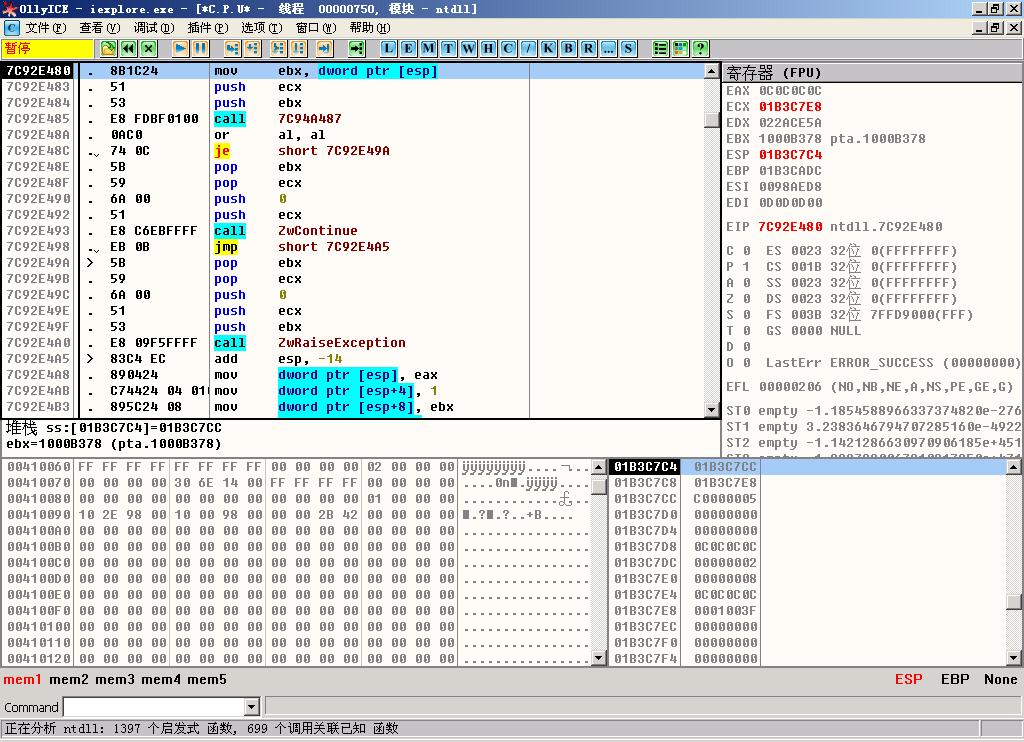Screen dimensions: 1024x742
Task: Click the Open file toolbar icon
Action: pos(108,48)
